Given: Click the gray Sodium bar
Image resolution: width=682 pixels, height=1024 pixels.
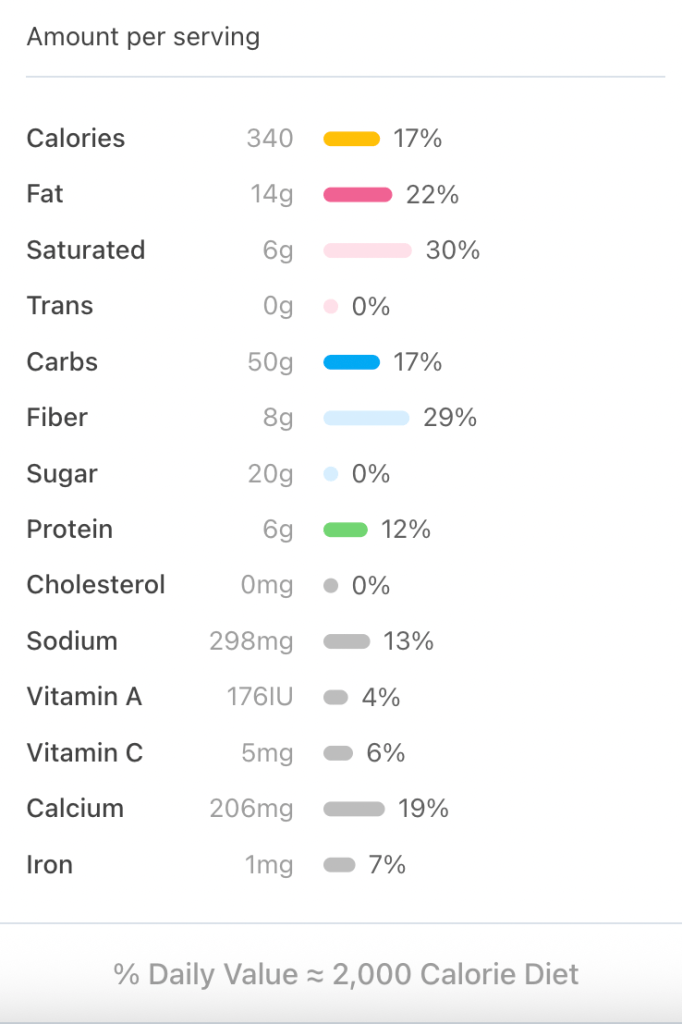Looking at the screenshot, I should 346,642.
